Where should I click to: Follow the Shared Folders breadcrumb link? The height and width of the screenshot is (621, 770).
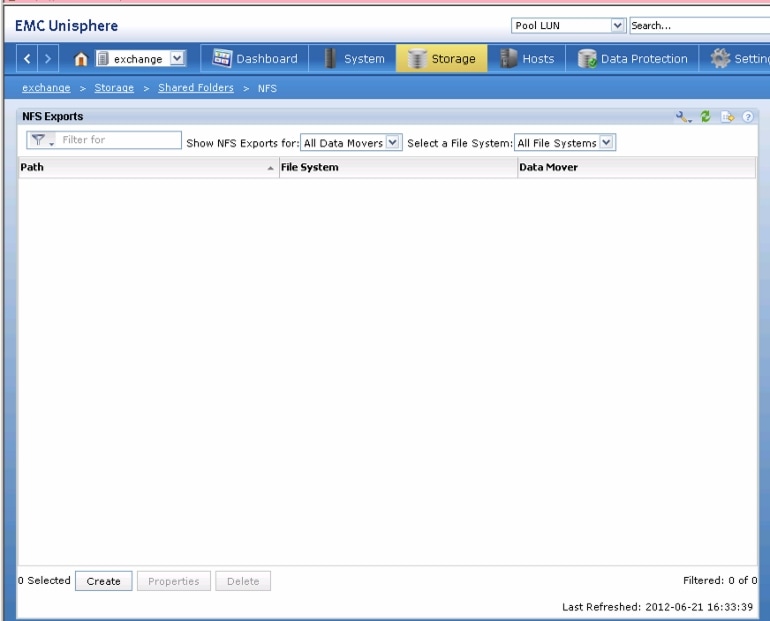click(196, 88)
